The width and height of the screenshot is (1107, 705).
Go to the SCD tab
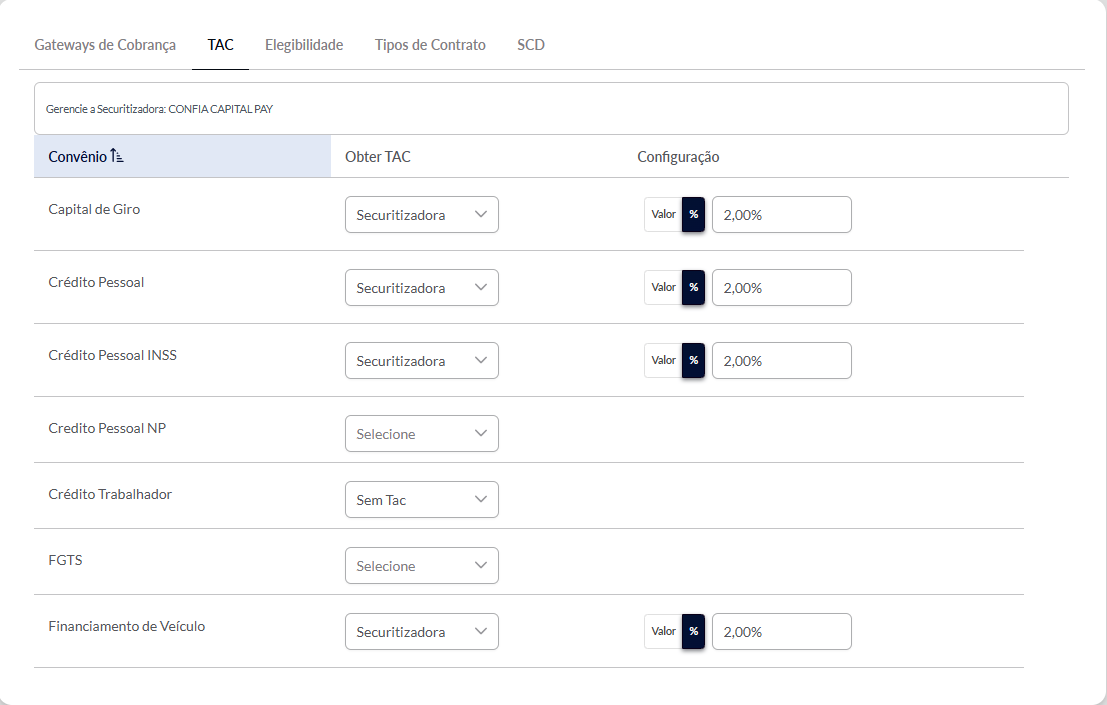(531, 45)
